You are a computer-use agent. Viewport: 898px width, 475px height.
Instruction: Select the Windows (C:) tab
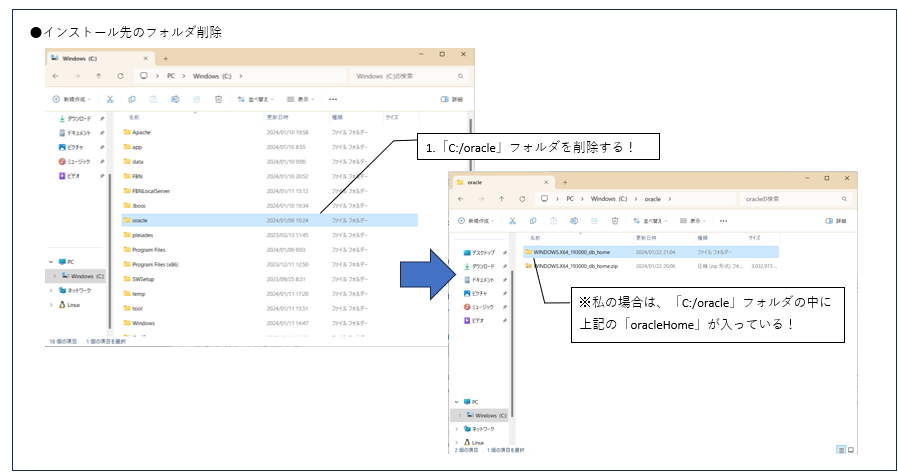[x=99, y=58]
